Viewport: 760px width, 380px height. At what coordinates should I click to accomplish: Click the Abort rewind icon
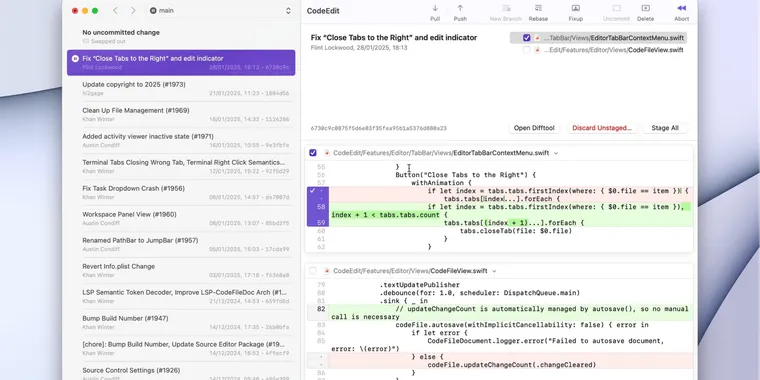coord(681,8)
